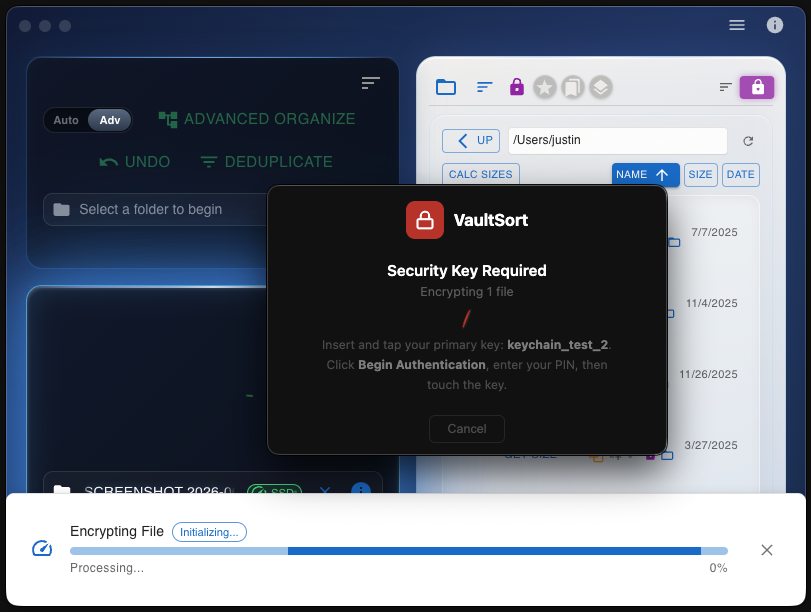The height and width of the screenshot is (612, 811).
Task: Select the row dated 11/26/2025
Action: pos(708,374)
